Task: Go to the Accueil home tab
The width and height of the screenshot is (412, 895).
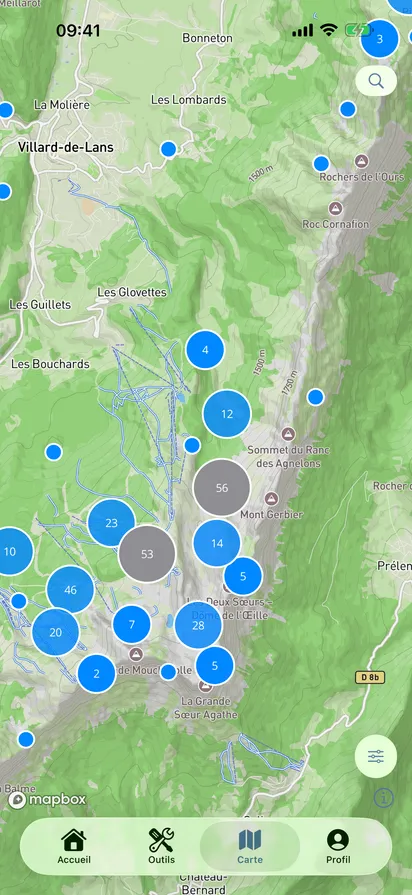Action: coord(74,847)
